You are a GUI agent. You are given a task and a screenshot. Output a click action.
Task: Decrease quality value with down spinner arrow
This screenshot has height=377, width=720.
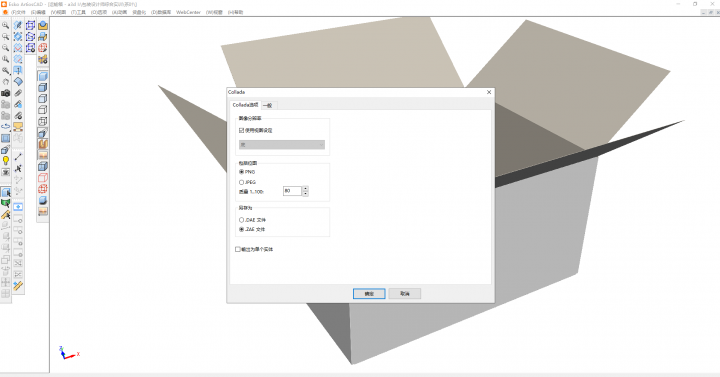point(305,193)
